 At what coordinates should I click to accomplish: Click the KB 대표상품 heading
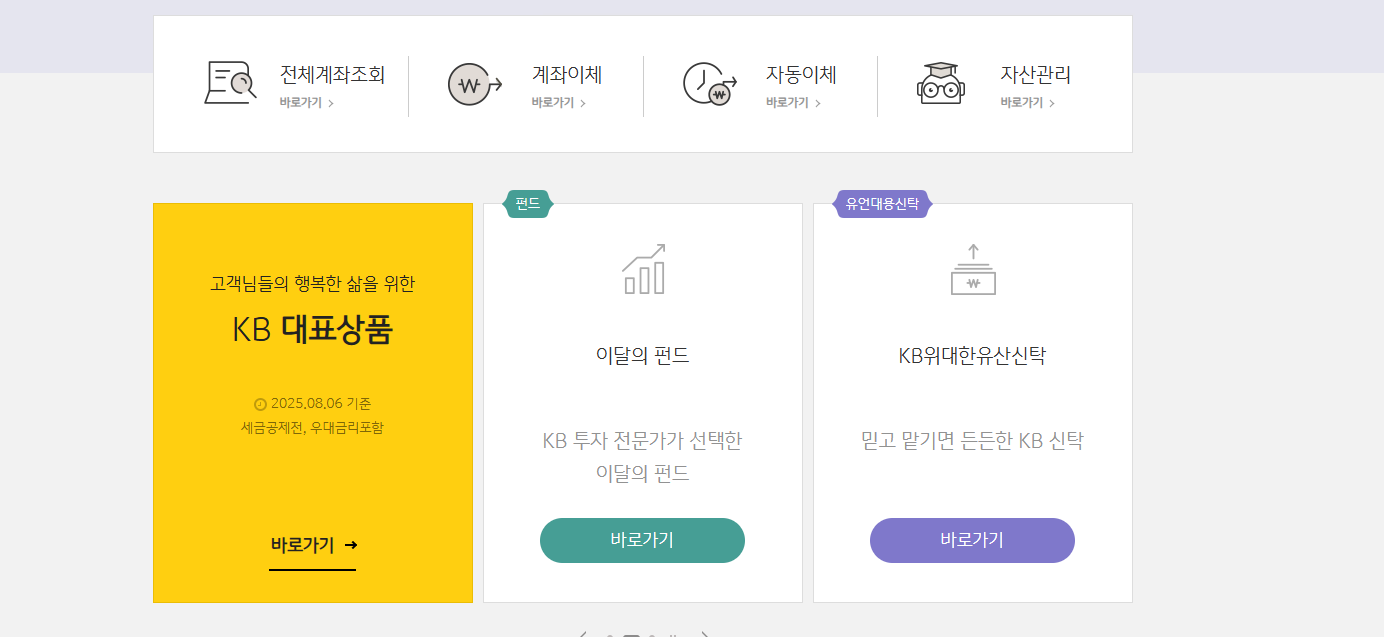coord(313,330)
